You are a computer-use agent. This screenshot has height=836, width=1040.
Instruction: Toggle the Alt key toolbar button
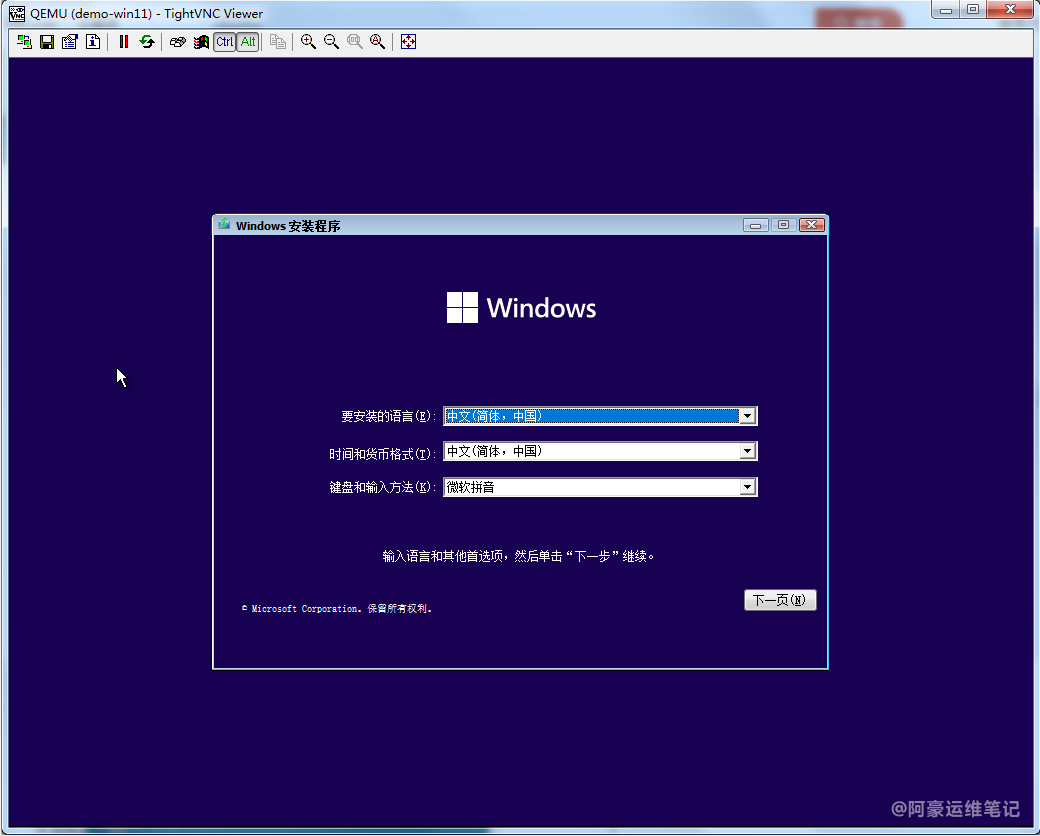point(247,42)
